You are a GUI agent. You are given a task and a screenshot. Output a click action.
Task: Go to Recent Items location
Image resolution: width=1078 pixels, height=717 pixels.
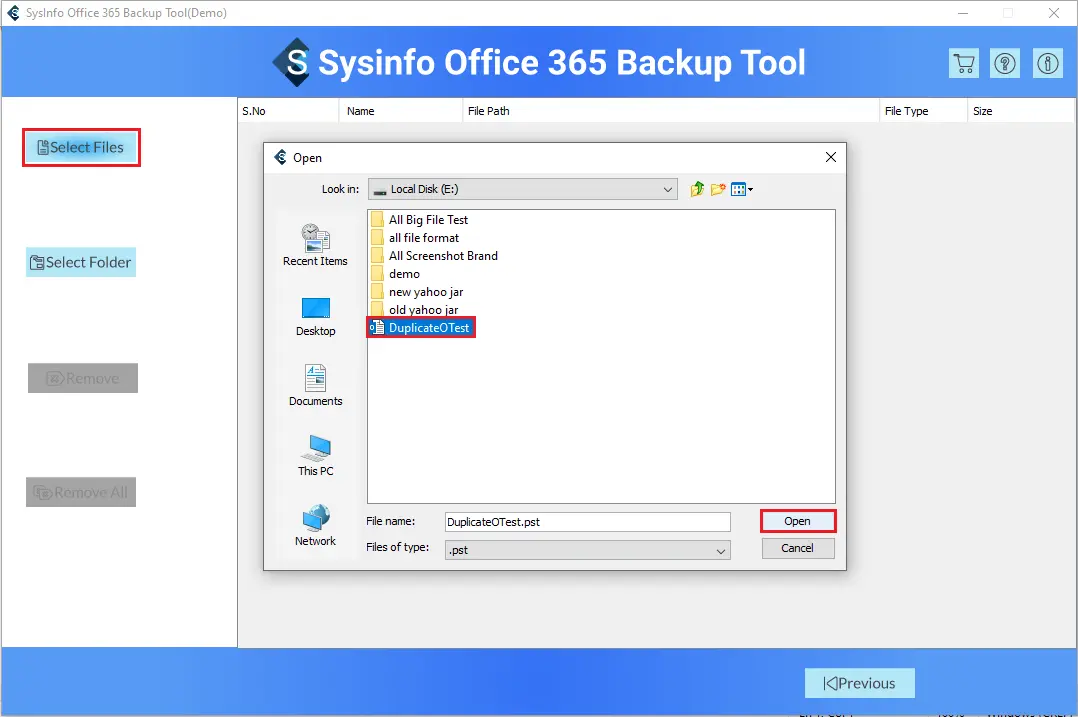pyautogui.click(x=316, y=245)
